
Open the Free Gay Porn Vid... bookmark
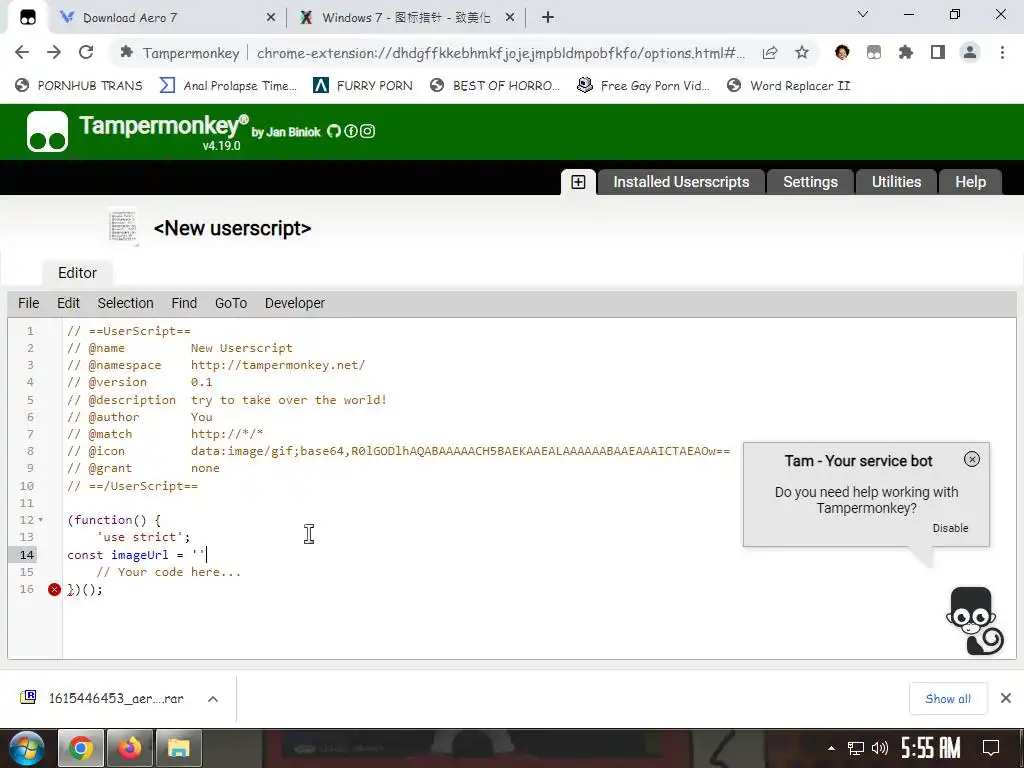[643, 86]
